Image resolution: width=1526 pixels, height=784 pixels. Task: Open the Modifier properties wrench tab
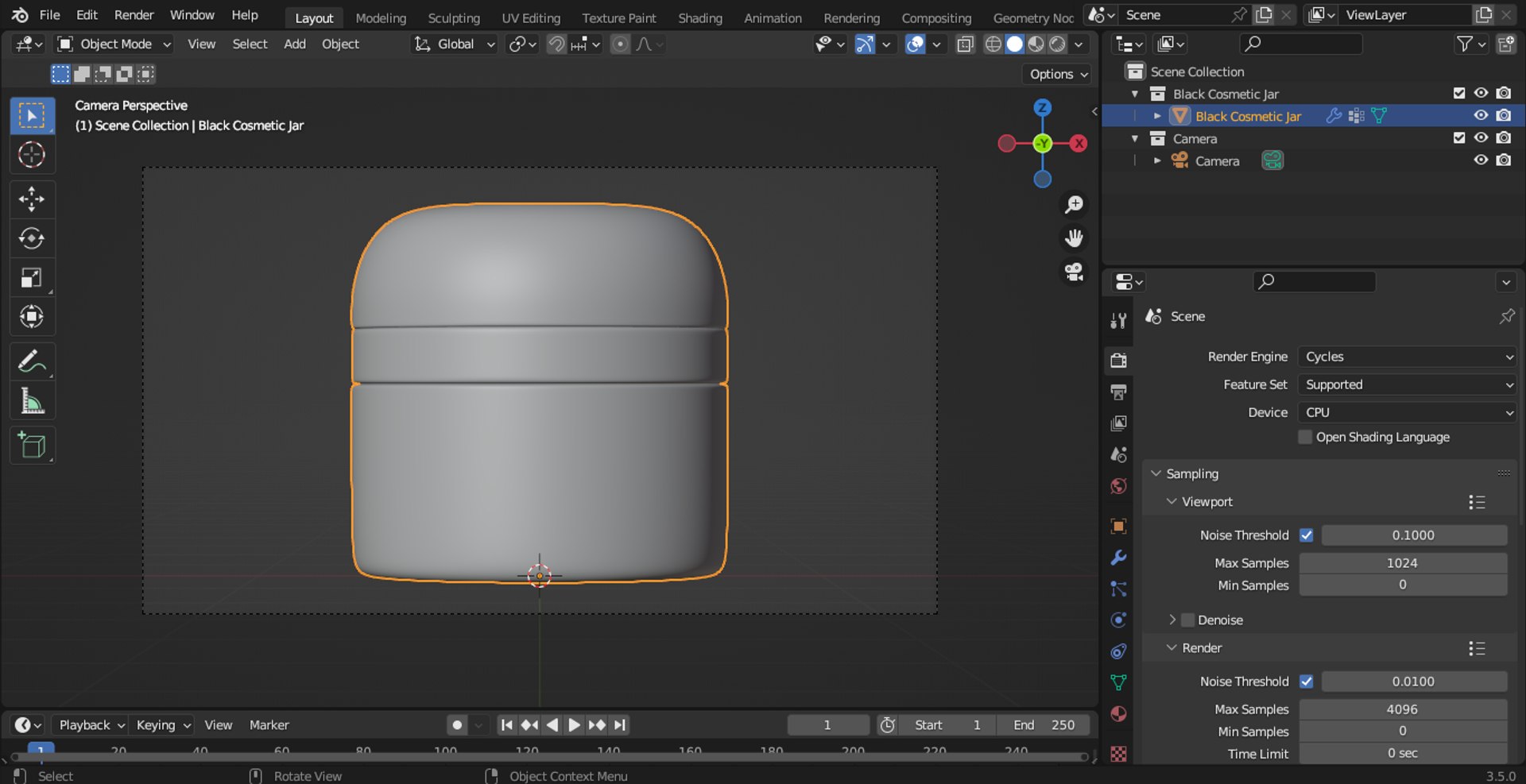click(1118, 558)
